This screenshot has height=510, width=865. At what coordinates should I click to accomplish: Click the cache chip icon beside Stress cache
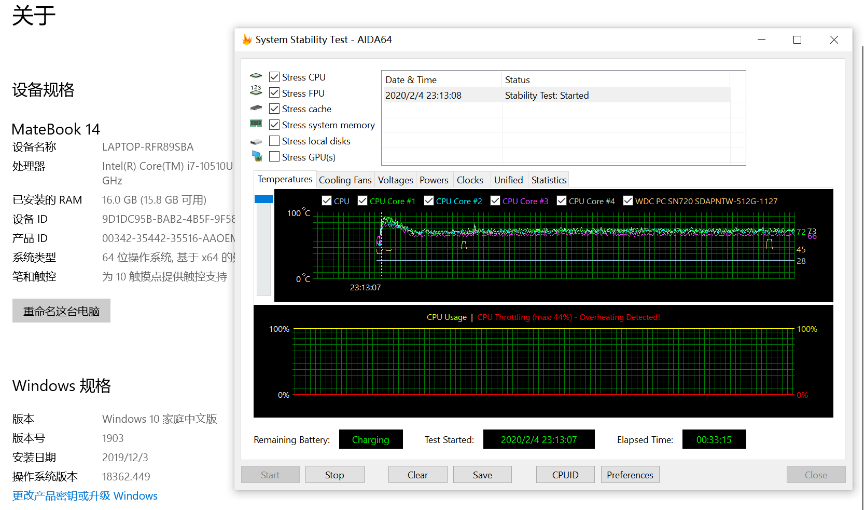tap(256, 109)
